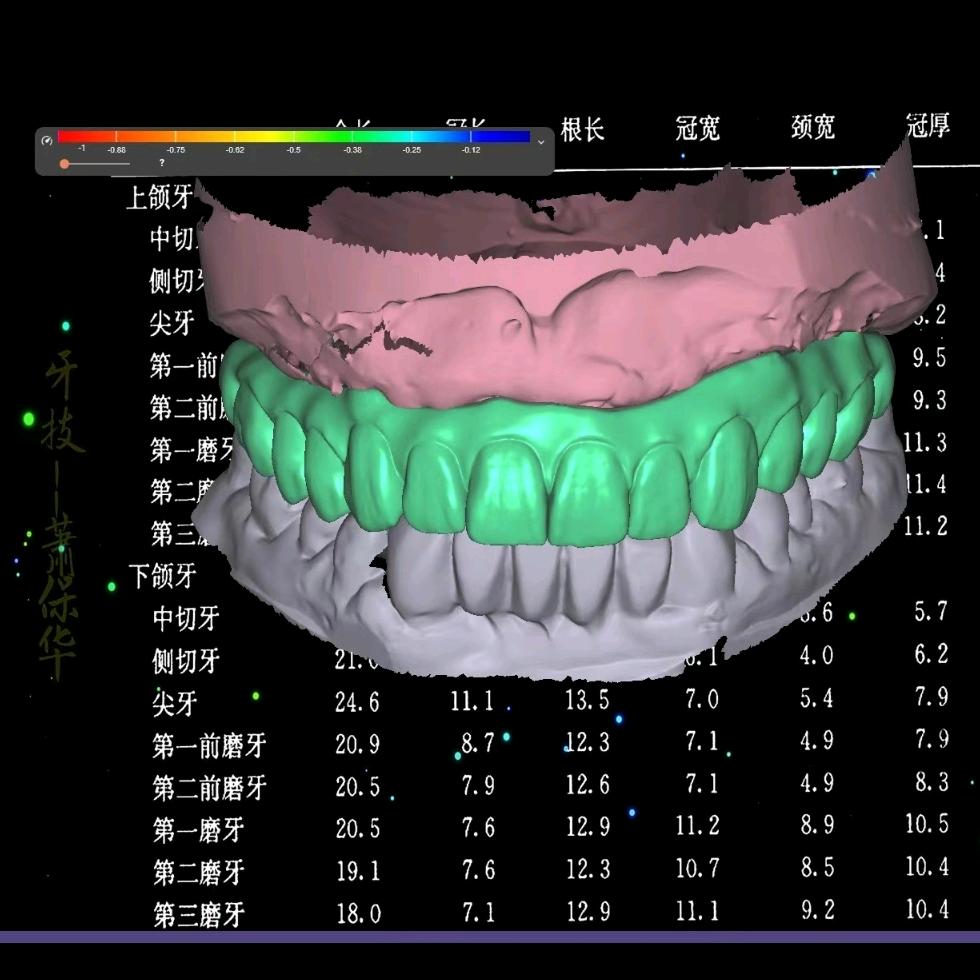This screenshot has width=980, height=980.
Task: Click the 颈宽 column header
Action: (x=812, y=126)
